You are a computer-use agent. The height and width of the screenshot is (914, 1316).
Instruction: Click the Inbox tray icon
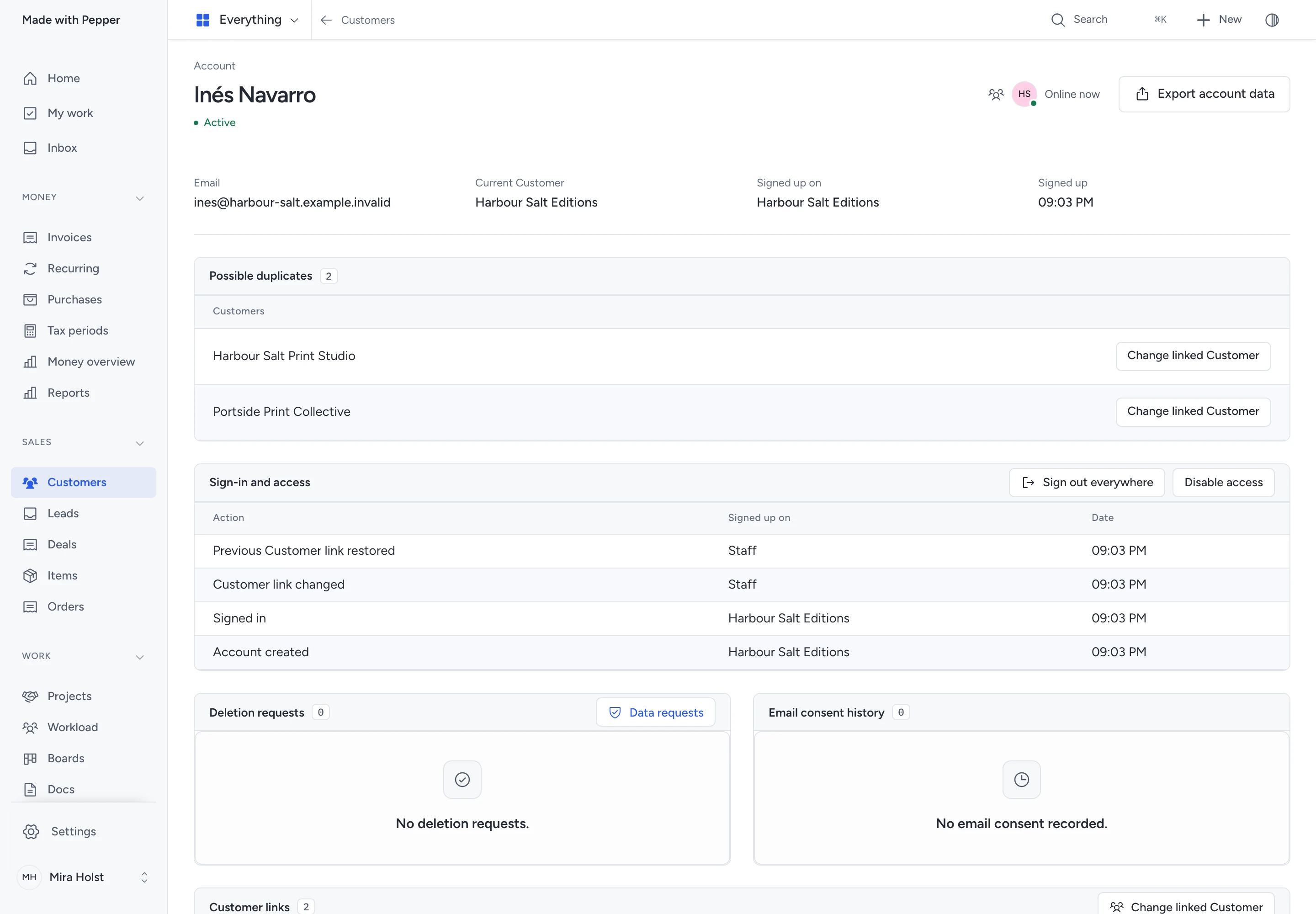pos(30,148)
